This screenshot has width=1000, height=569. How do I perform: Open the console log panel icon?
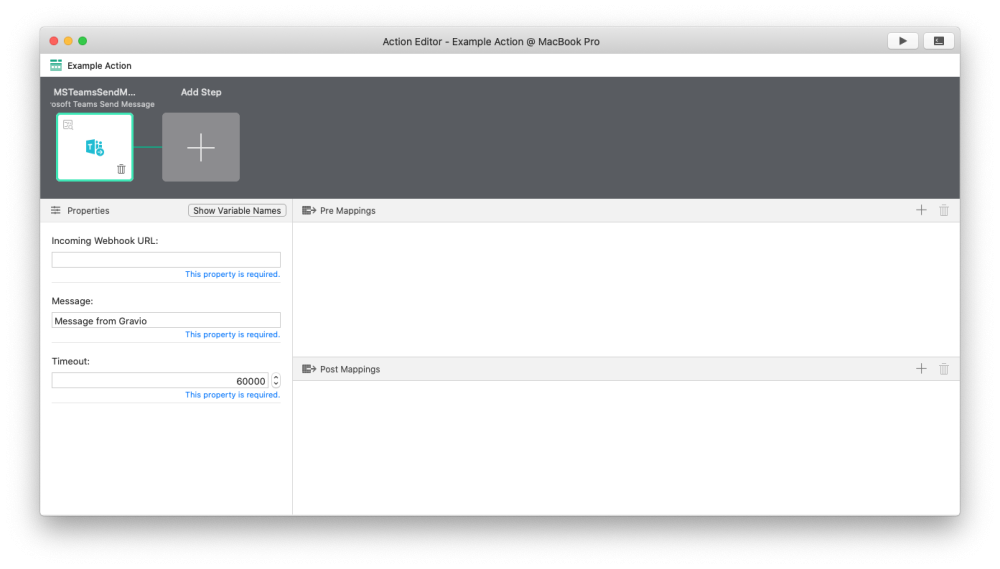tap(939, 41)
